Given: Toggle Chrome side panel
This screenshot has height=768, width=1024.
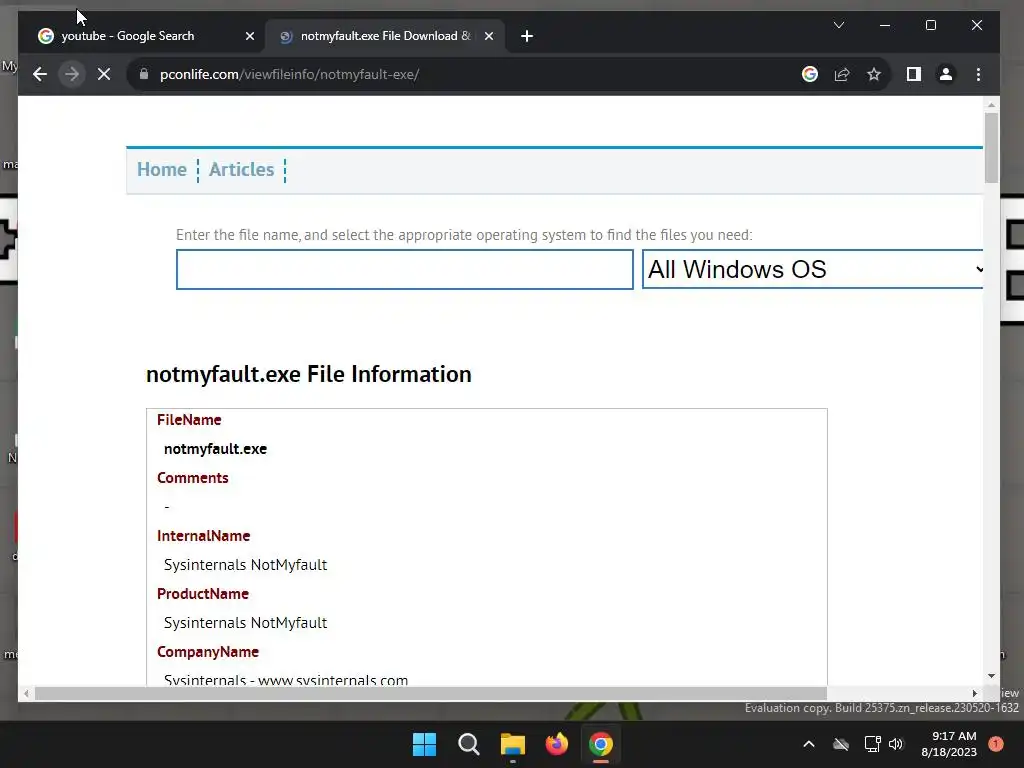Looking at the screenshot, I should point(914,74).
